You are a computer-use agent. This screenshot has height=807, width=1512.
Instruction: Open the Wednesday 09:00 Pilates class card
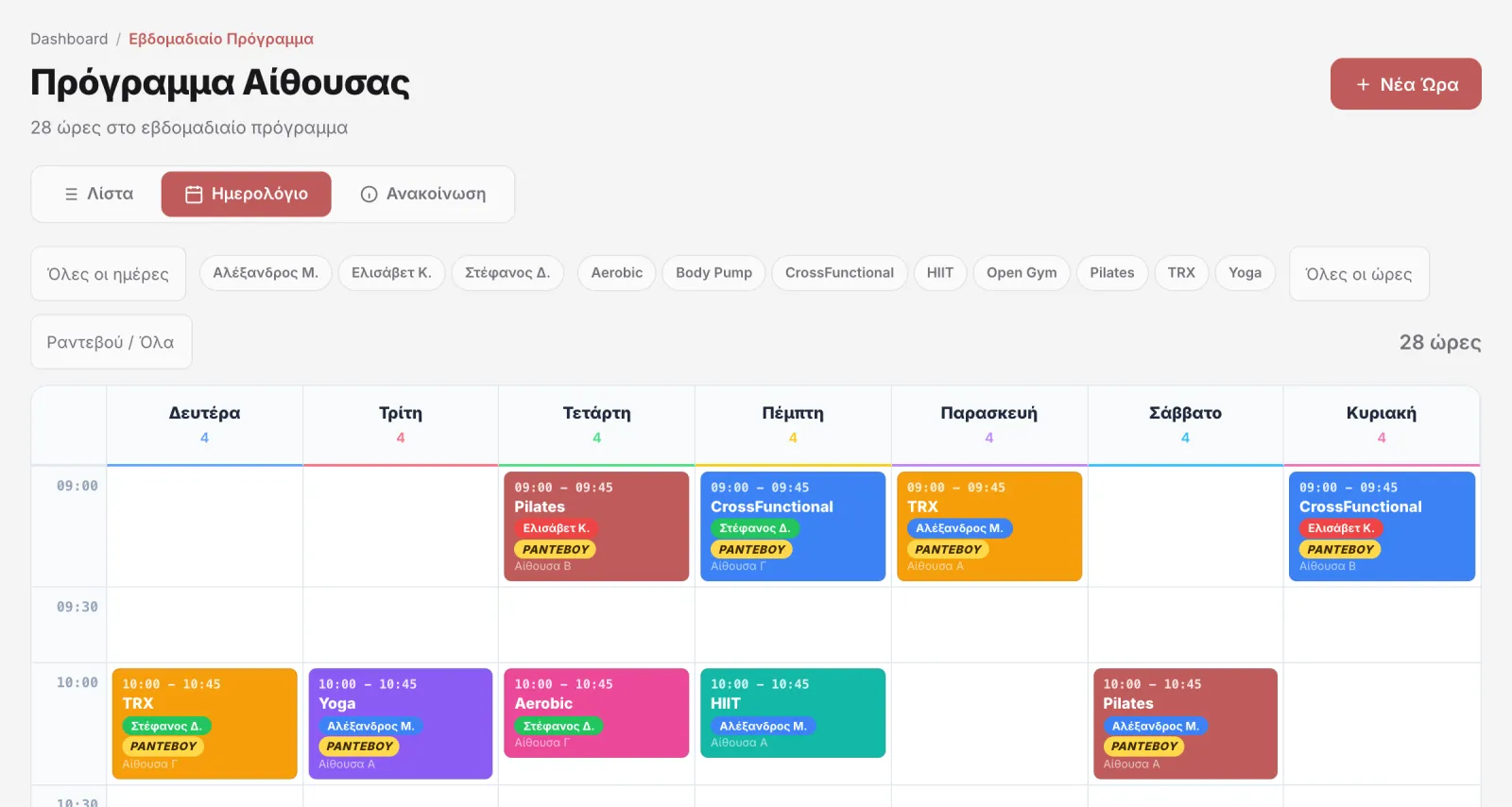point(596,526)
